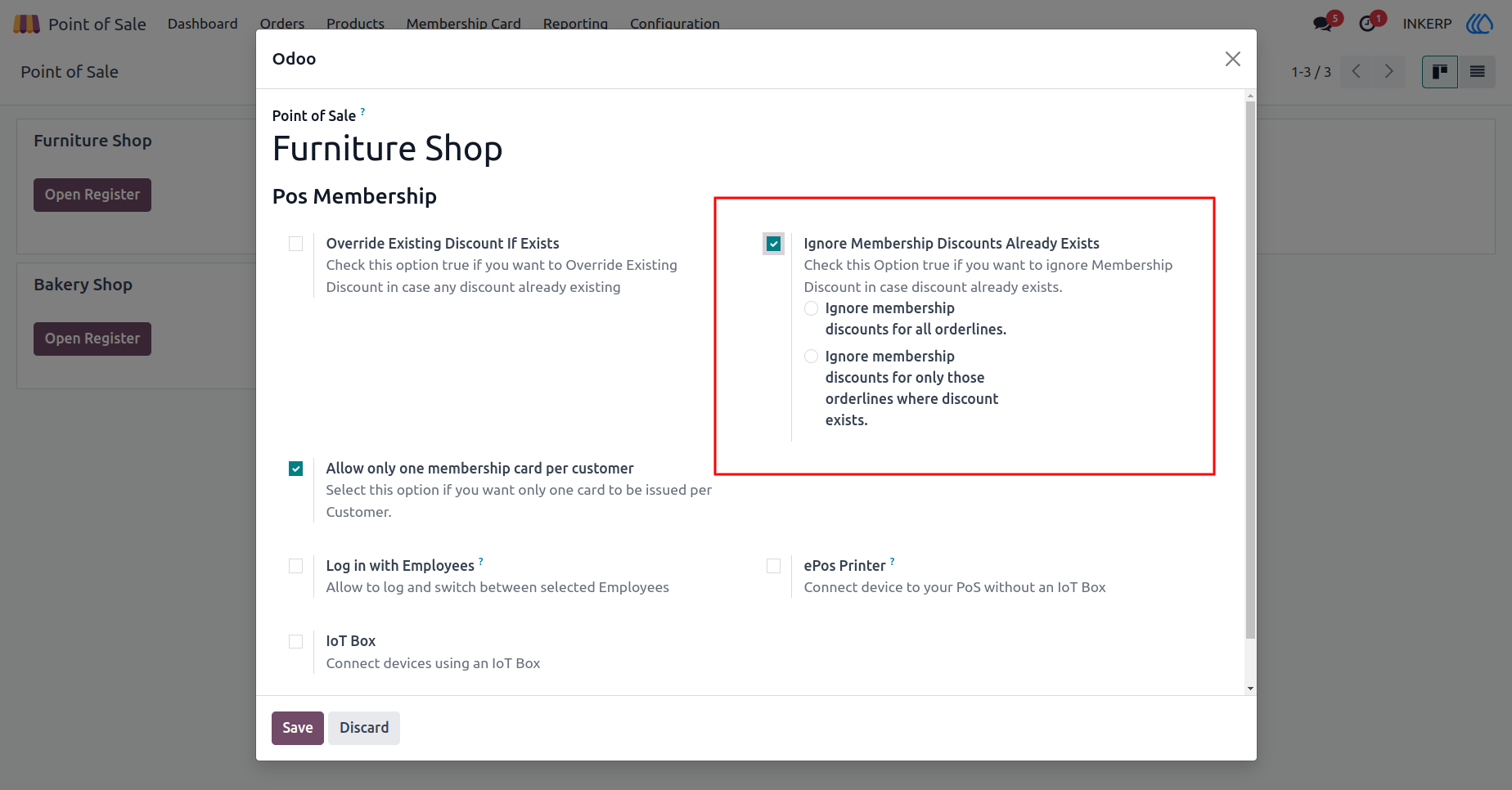Screen dimensions: 1512x790
Task: Switch to list view icon
Action: (x=1477, y=72)
